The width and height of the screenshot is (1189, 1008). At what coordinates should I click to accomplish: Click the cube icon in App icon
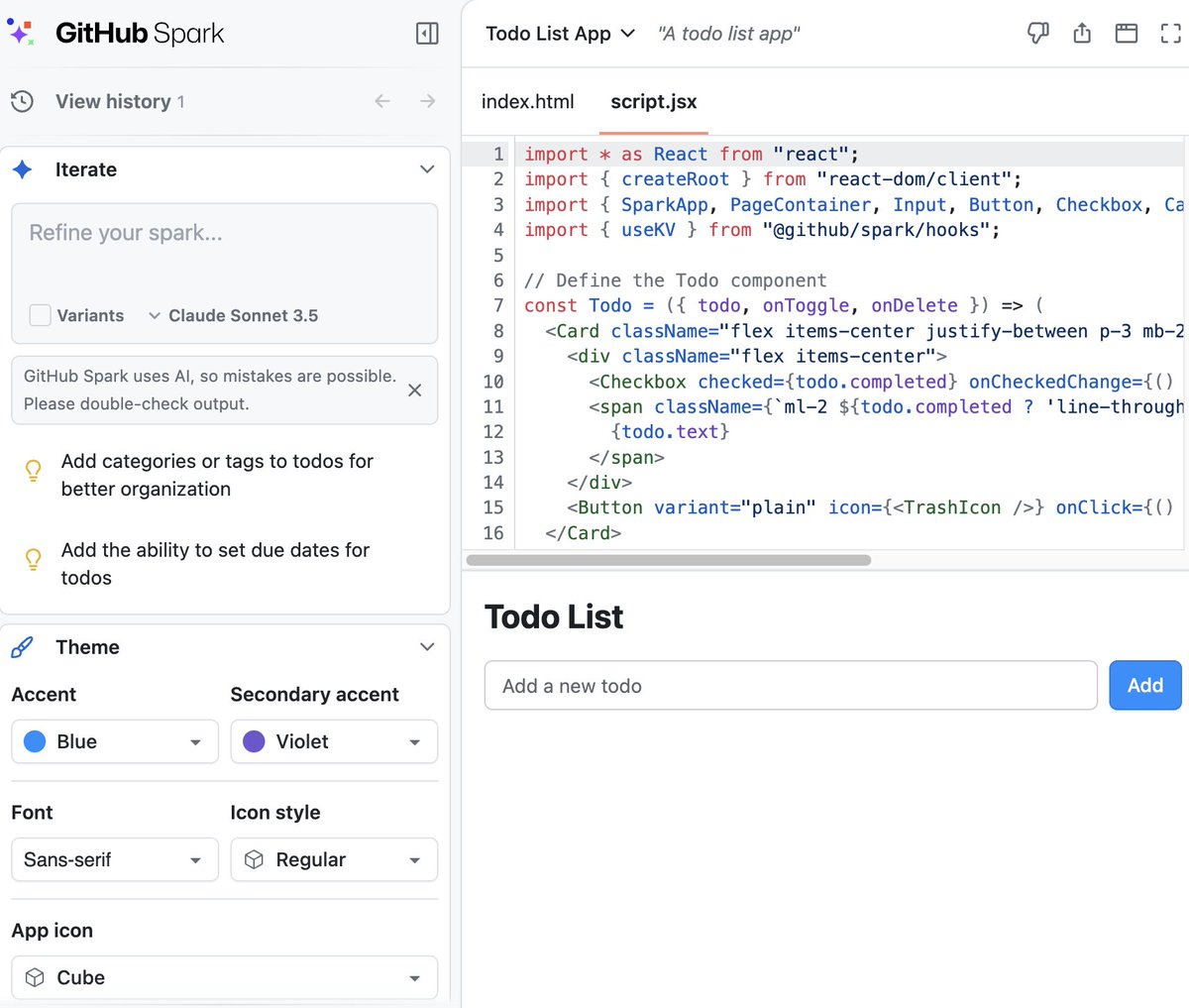(35, 978)
